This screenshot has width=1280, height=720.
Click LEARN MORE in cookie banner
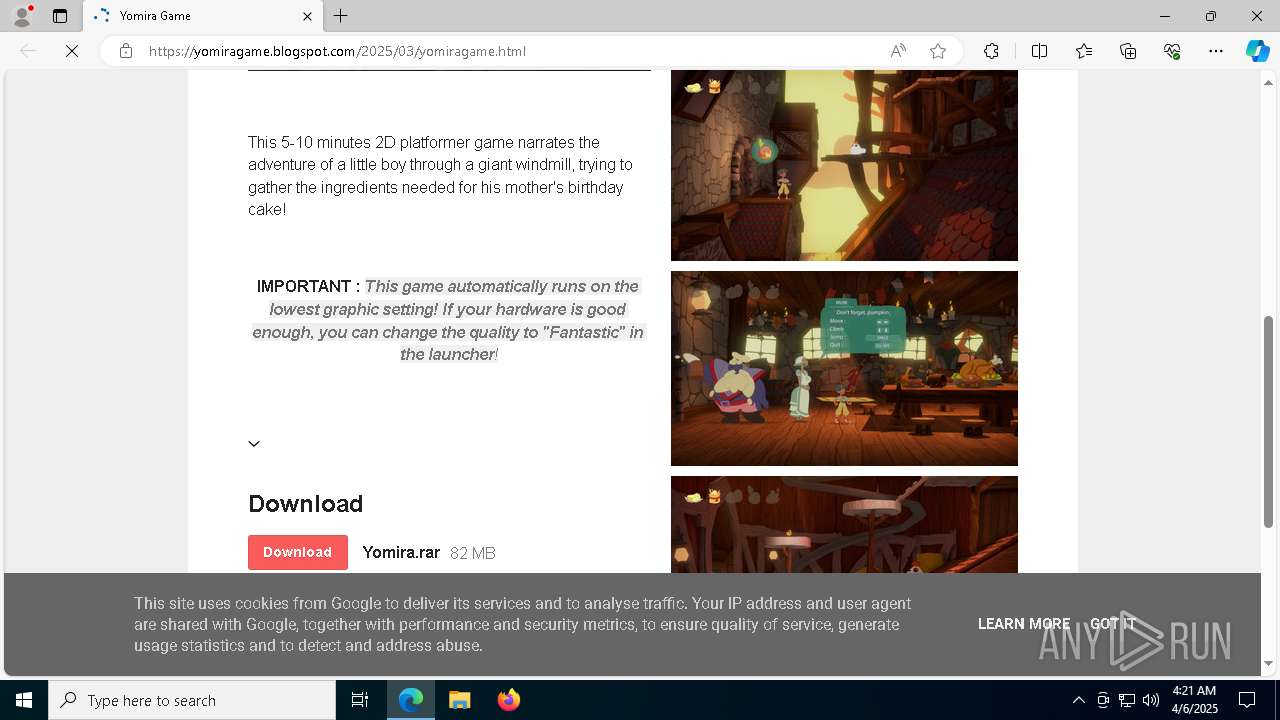(1024, 624)
